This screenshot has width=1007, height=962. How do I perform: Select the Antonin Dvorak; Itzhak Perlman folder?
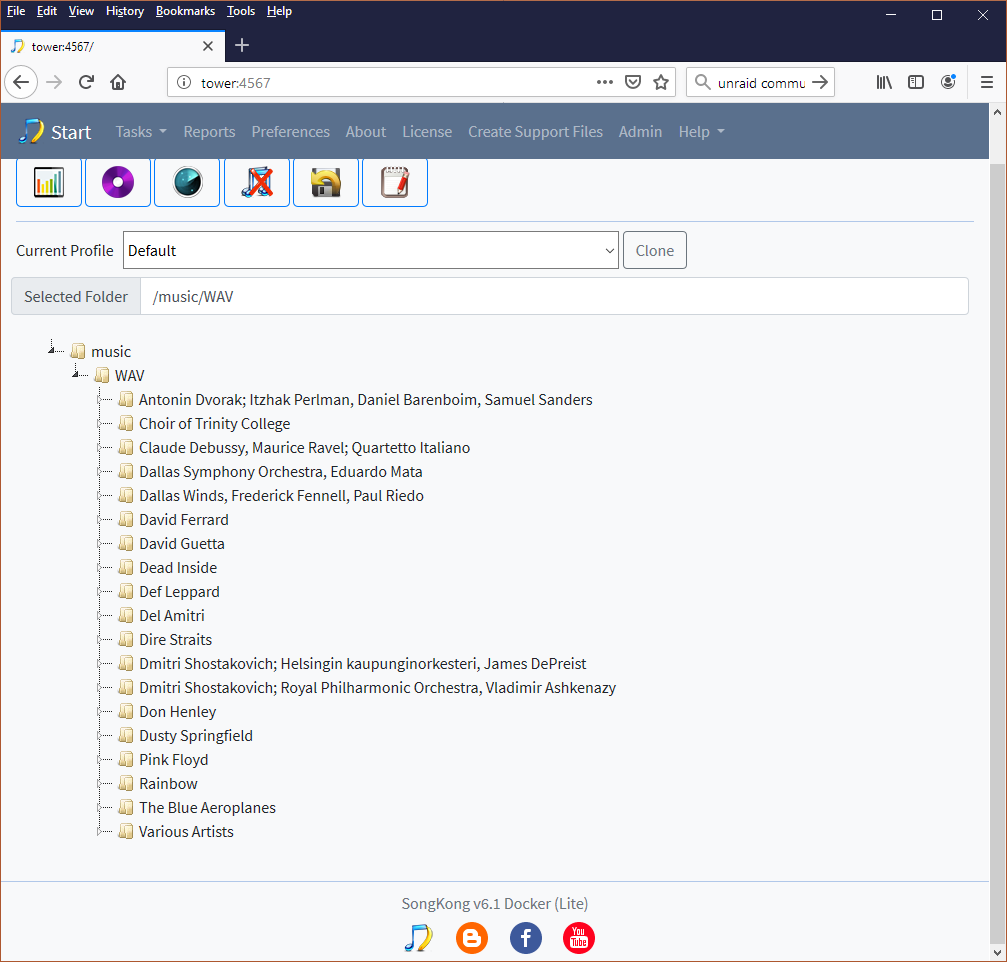click(x=365, y=400)
